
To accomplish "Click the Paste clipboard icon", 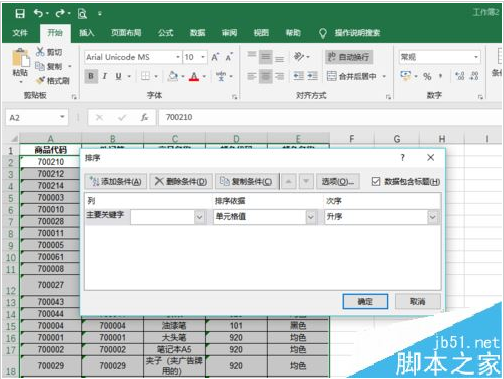I will (20, 59).
